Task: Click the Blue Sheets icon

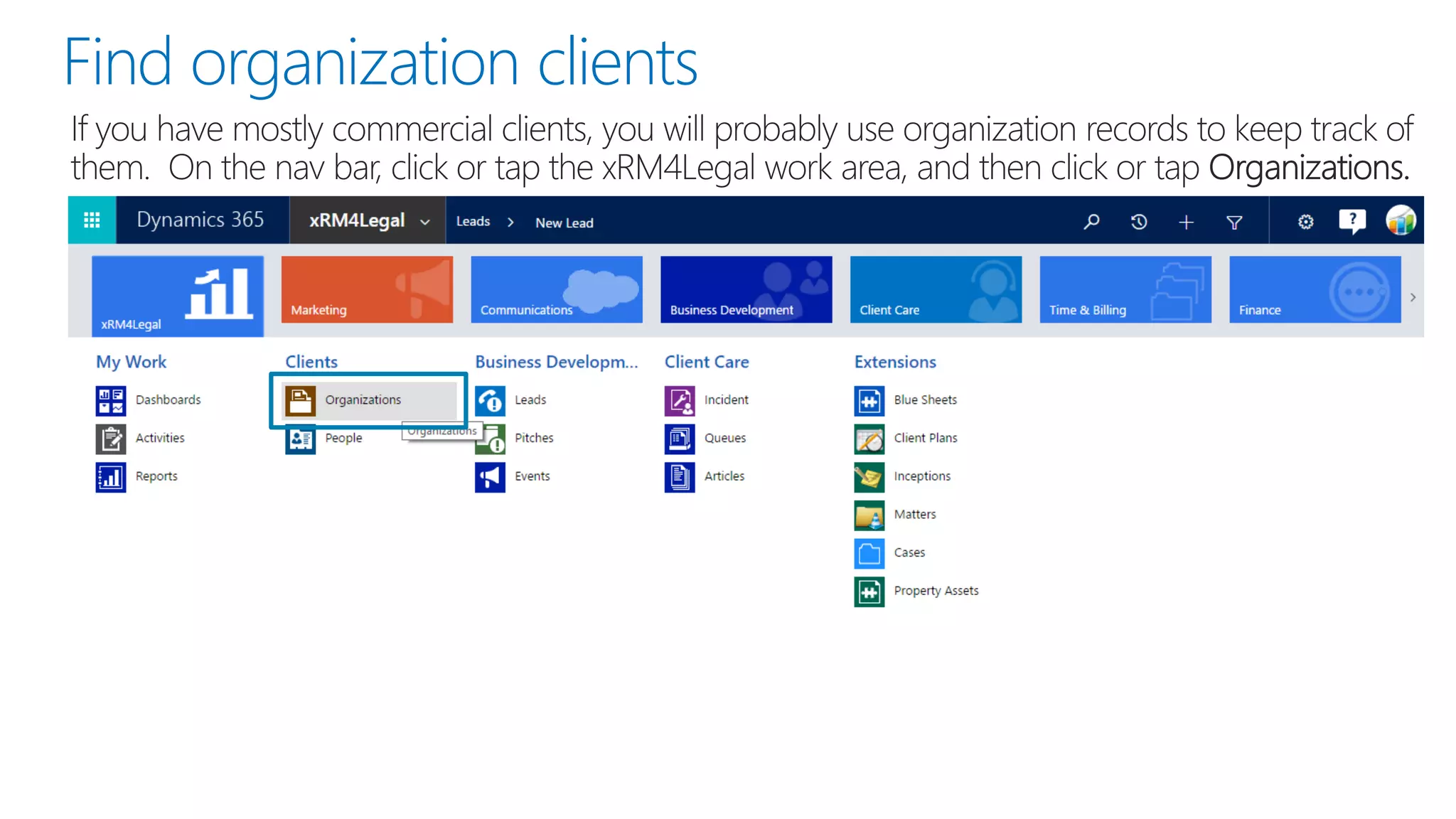Action: (869, 400)
